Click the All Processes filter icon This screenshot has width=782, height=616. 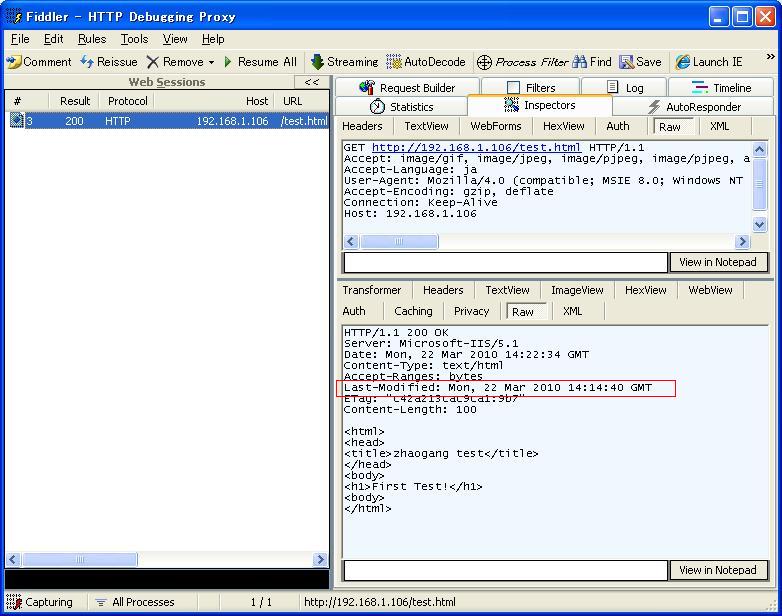(101, 603)
